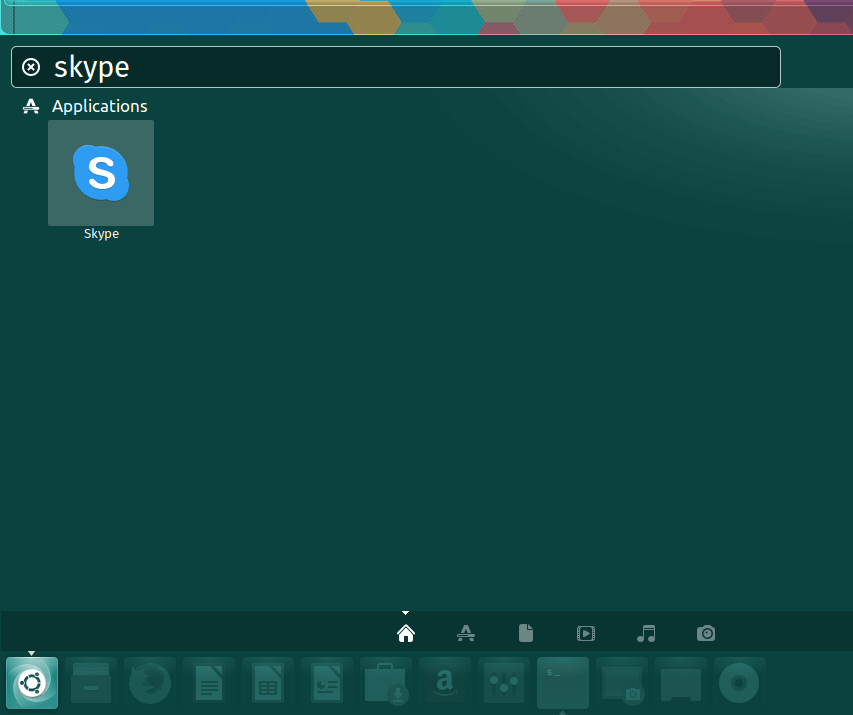
Task: Open the Home lens
Action: click(x=406, y=633)
